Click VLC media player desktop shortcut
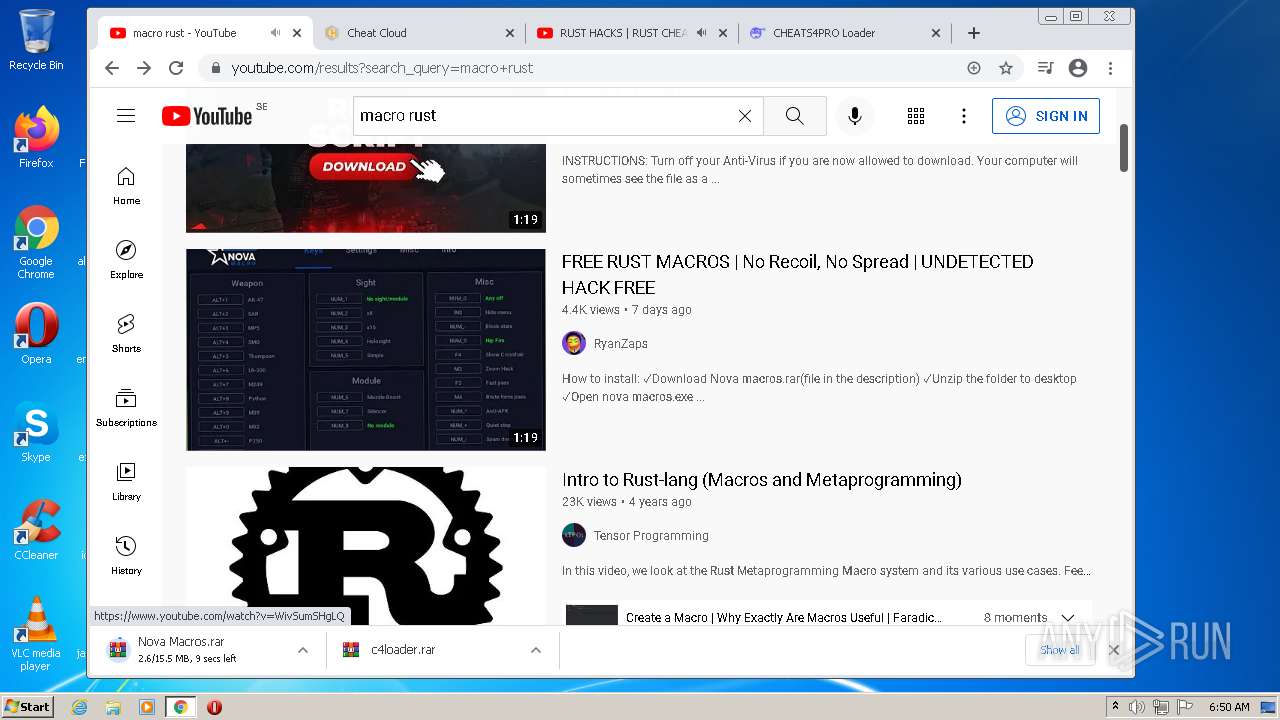Viewport: 1280px width, 720px height. [x=36, y=634]
